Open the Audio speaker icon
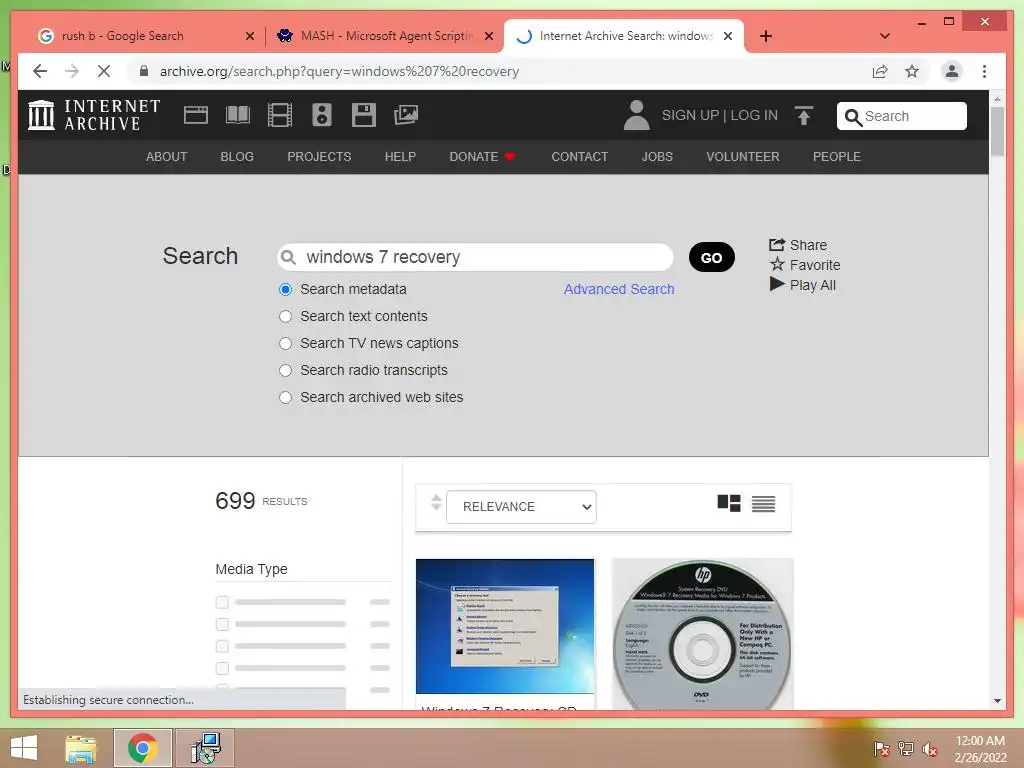The image size is (1024, 768). pyautogui.click(x=321, y=115)
